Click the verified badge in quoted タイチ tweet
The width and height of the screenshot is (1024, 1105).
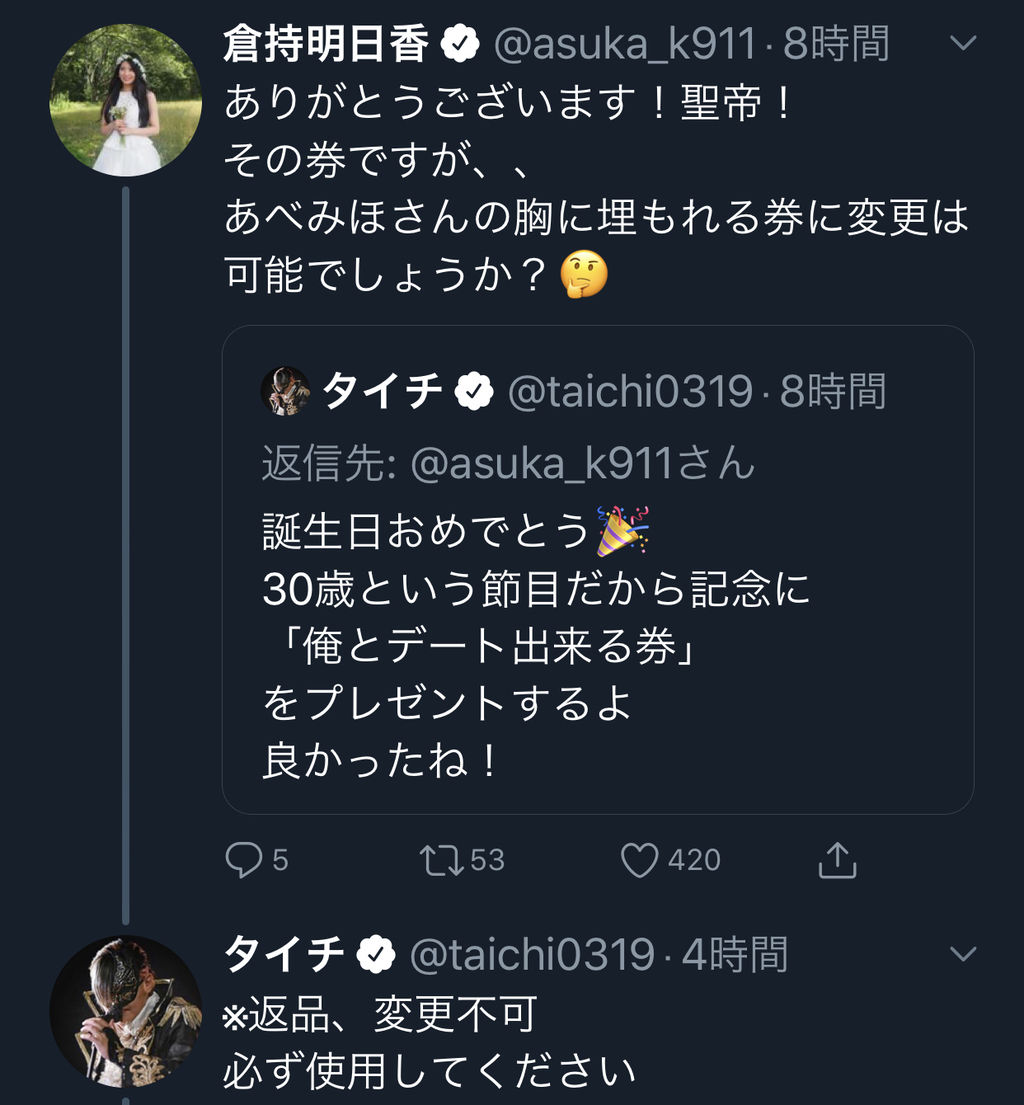tap(474, 391)
